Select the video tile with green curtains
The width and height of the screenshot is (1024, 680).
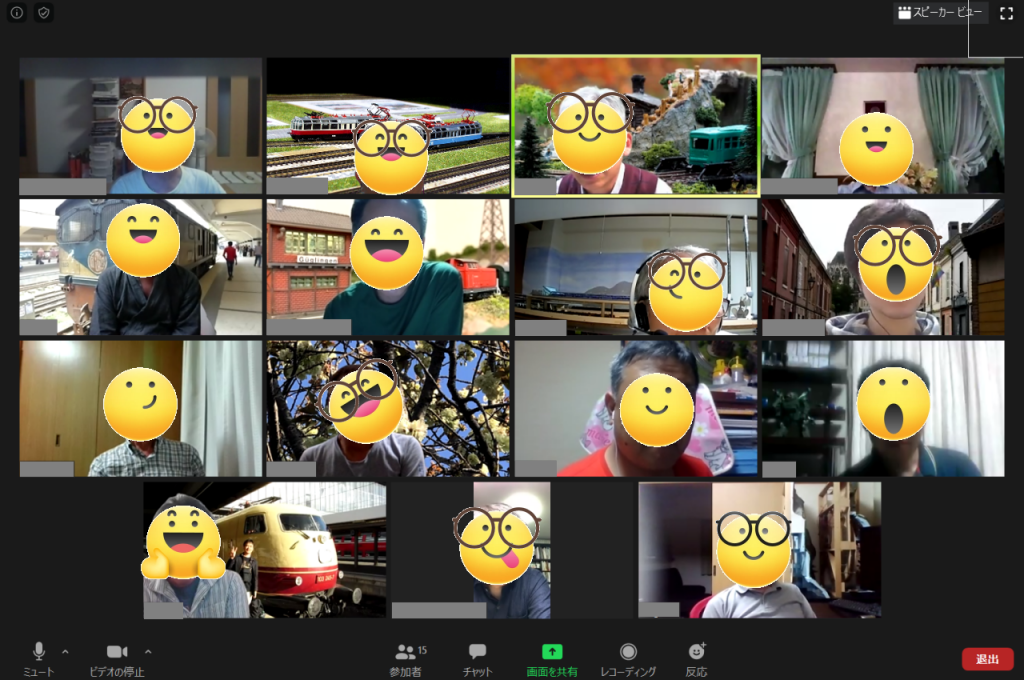pyautogui.click(x=883, y=125)
